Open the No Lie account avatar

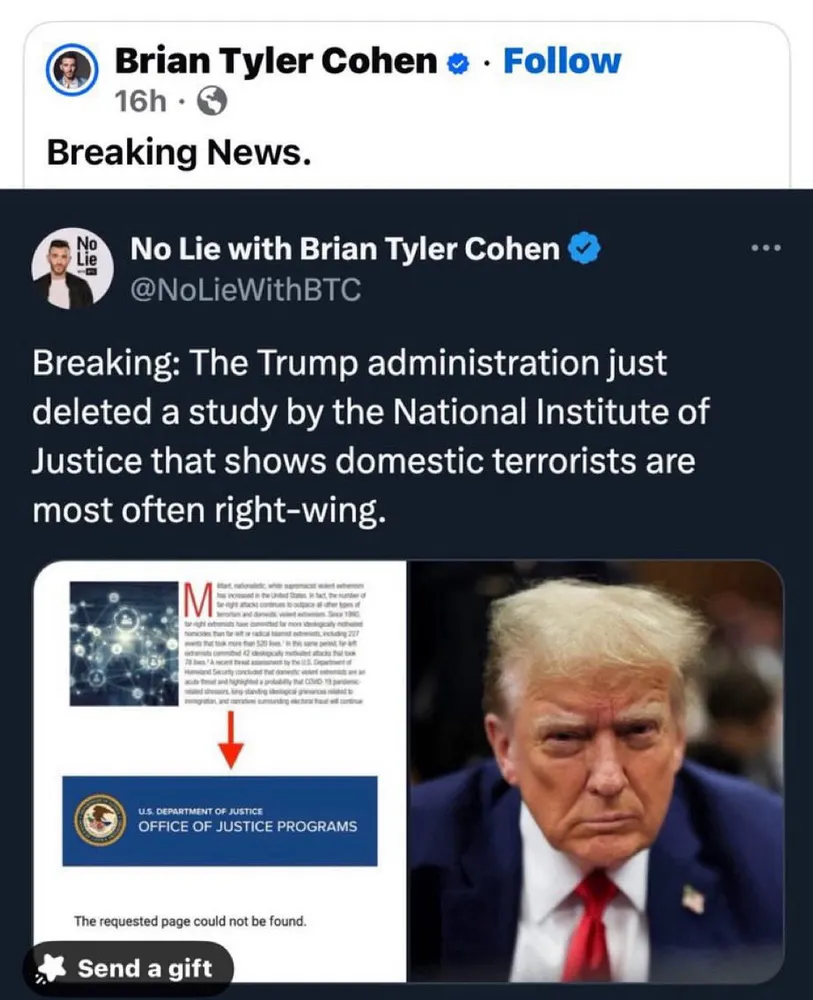coord(73,268)
